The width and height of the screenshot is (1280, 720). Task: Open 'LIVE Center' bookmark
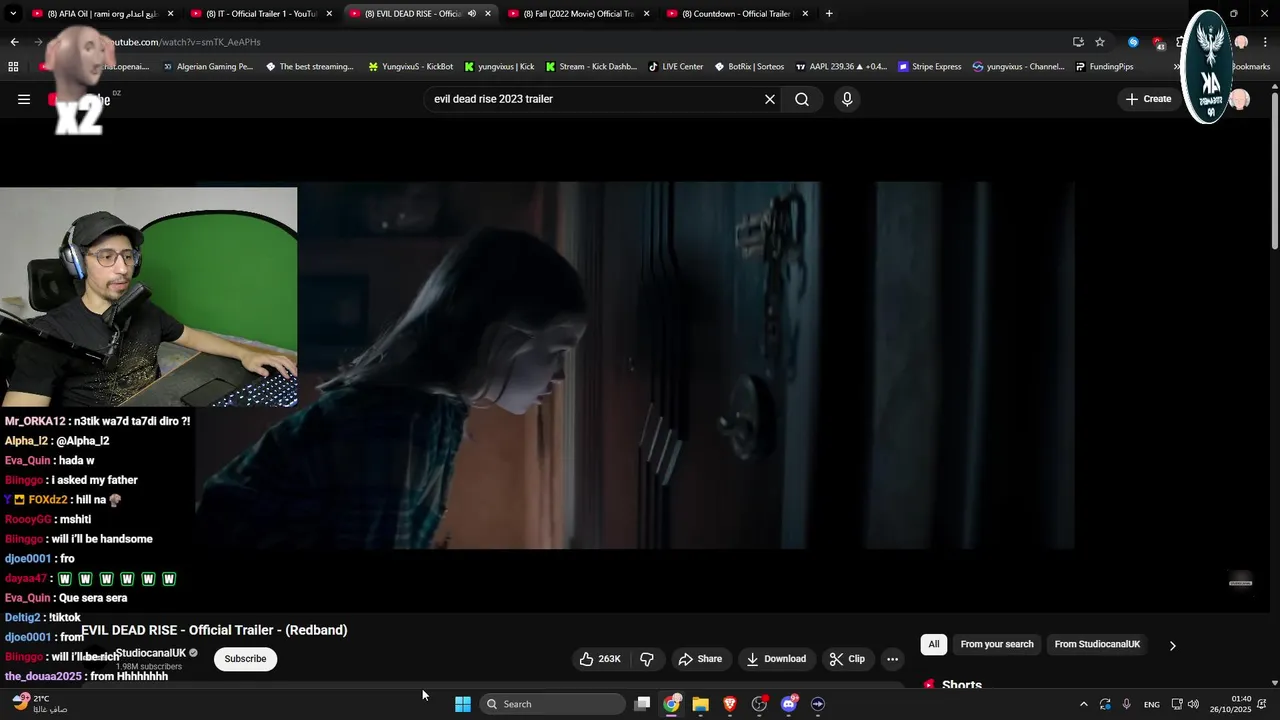(x=676, y=67)
